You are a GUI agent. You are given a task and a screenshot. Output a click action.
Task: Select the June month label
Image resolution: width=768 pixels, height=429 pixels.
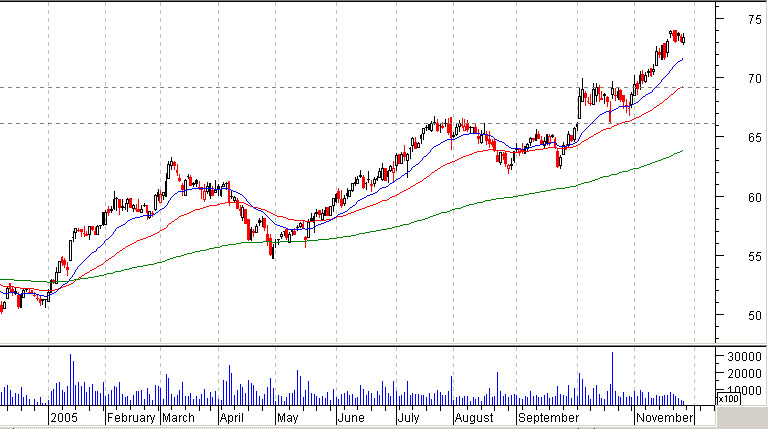(x=351, y=418)
